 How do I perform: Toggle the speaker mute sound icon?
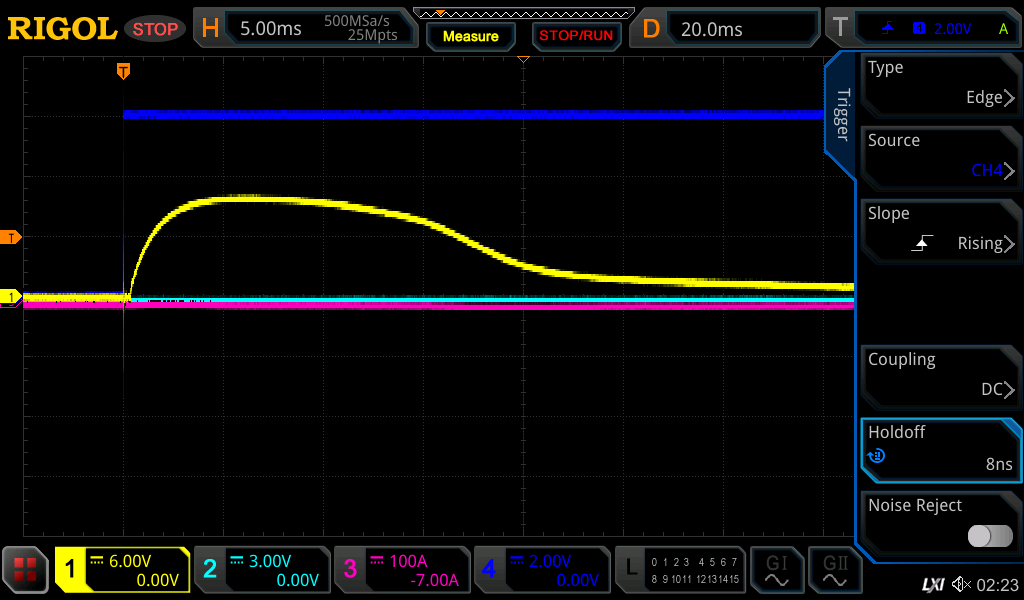(961, 583)
